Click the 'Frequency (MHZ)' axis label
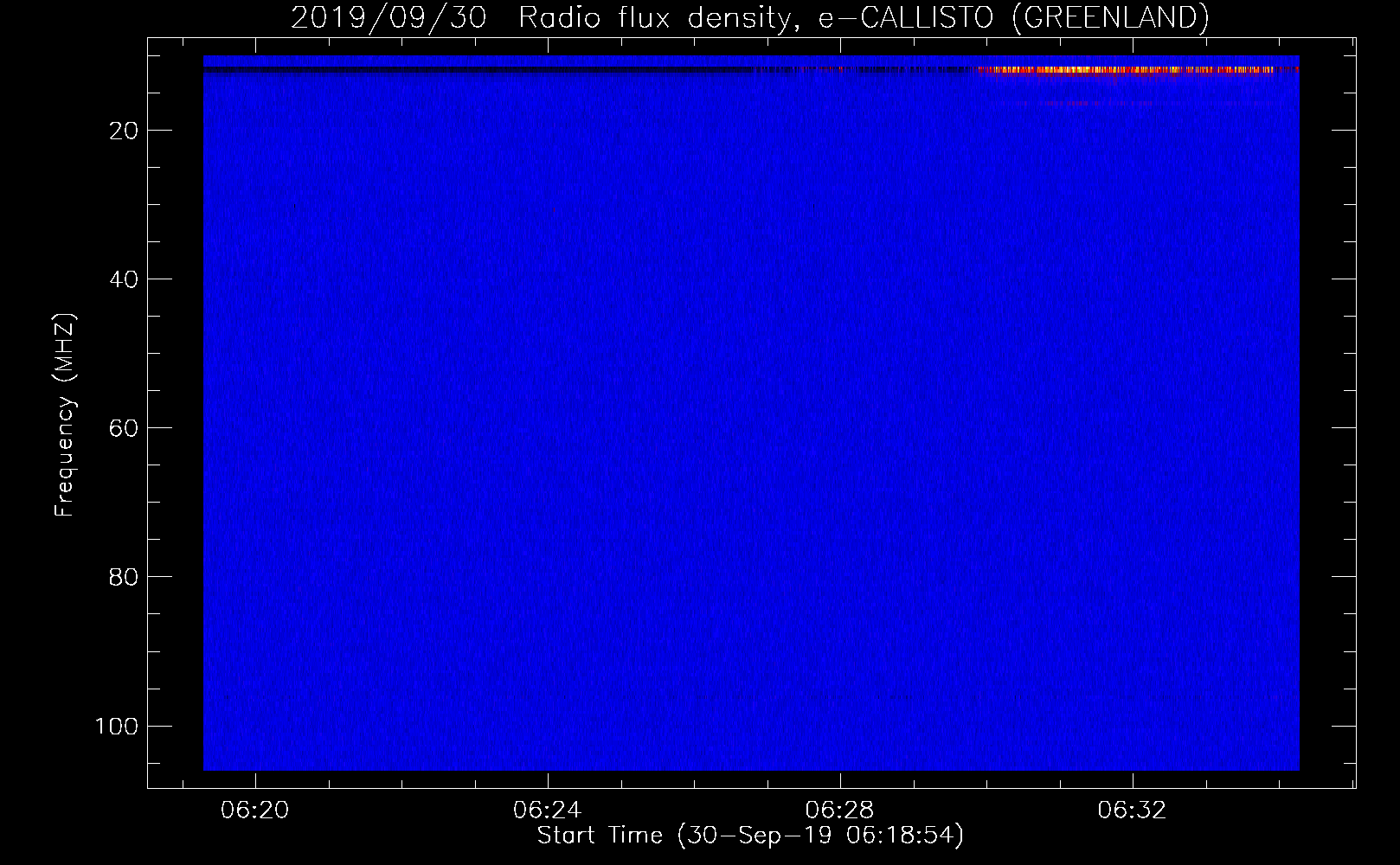 click(65, 414)
